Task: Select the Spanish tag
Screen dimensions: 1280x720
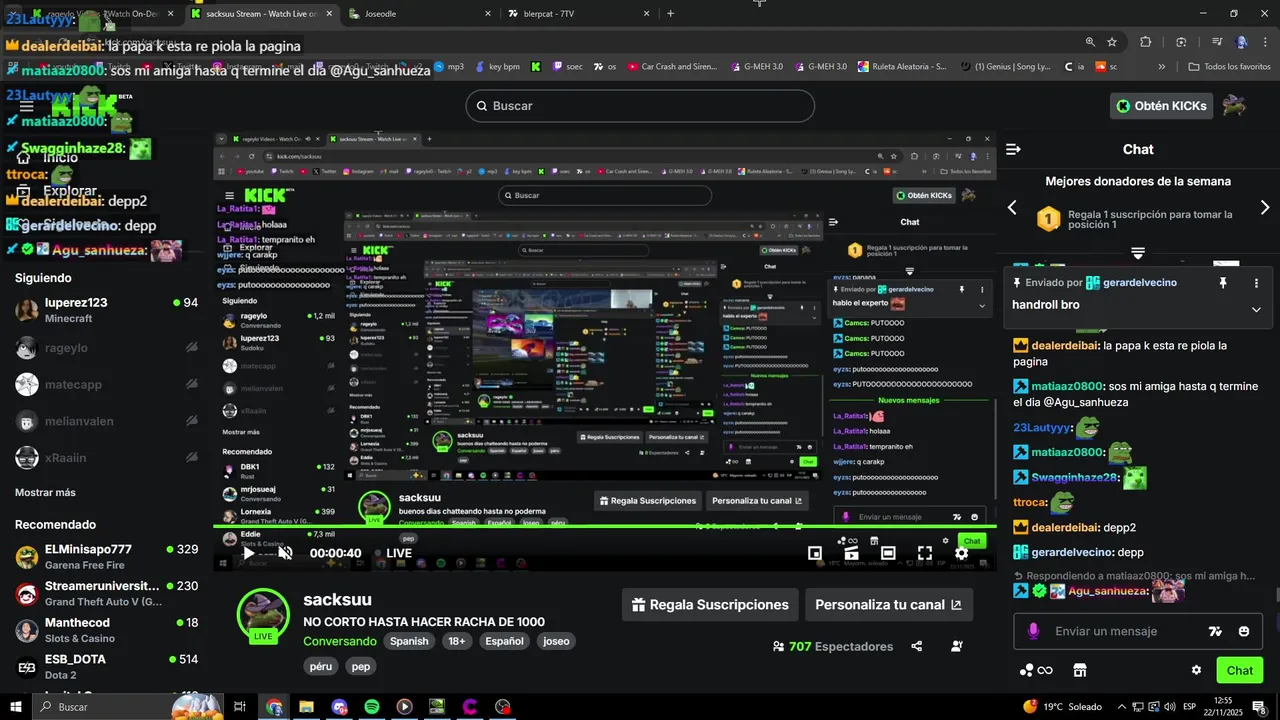Action: (409, 641)
